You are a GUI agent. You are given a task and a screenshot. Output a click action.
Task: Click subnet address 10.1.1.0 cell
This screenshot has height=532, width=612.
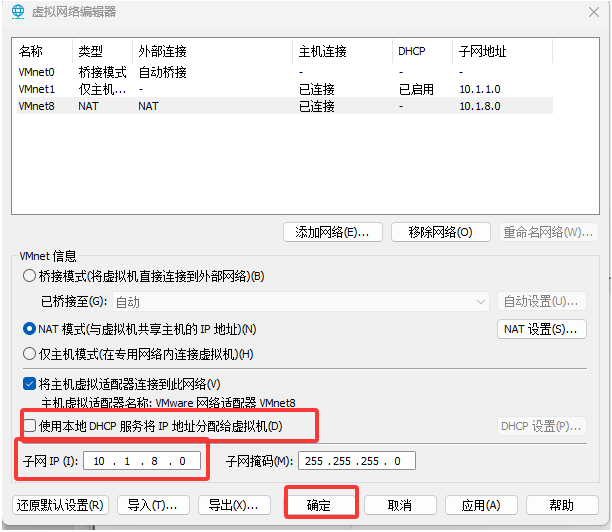[480, 89]
